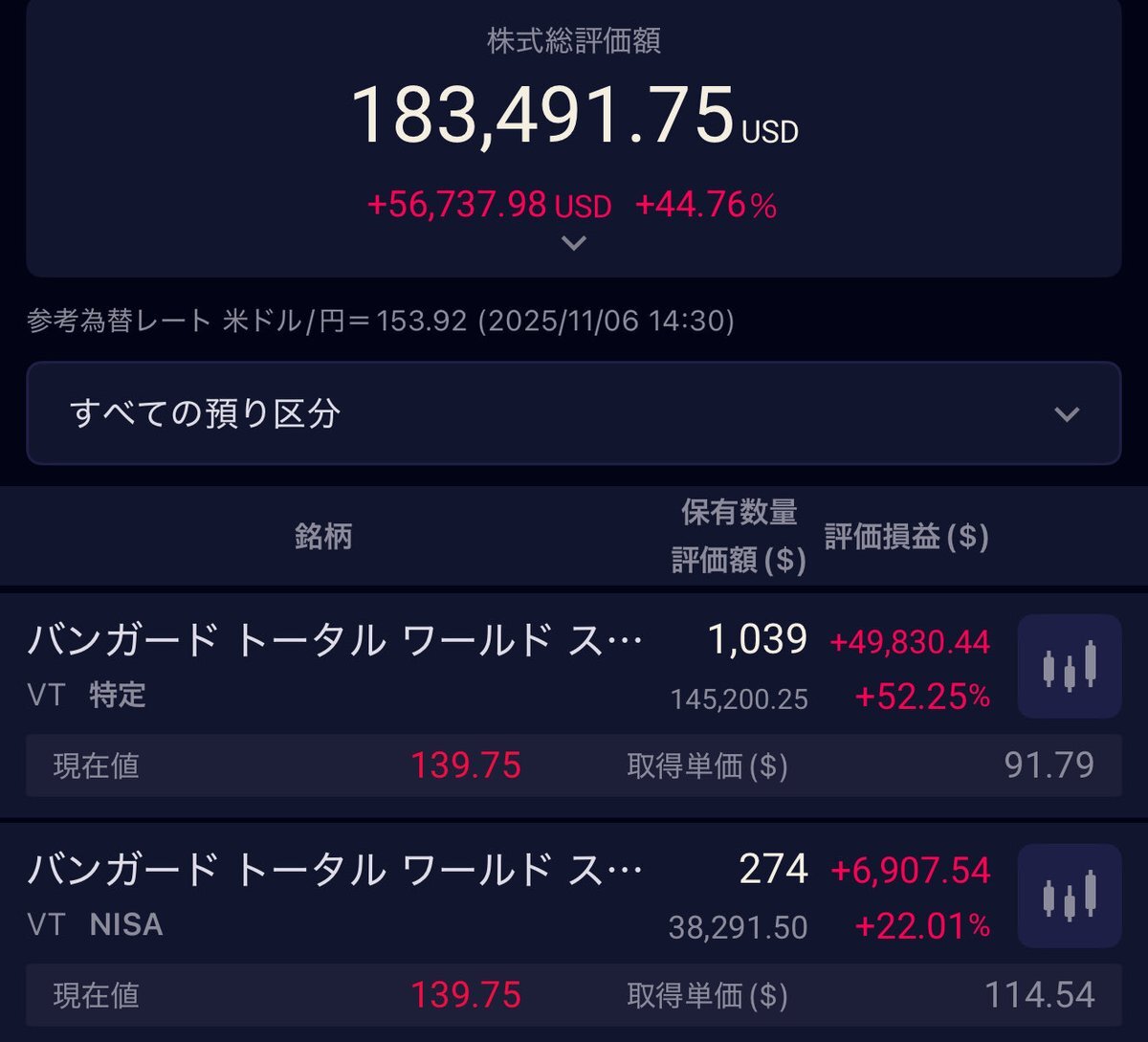Image resolution: width=1148 pixels, height=1042 pixels.
Task: Tap the +56,737.98 USD total gain
Action: pyautogui.click(x=488, y=205)
